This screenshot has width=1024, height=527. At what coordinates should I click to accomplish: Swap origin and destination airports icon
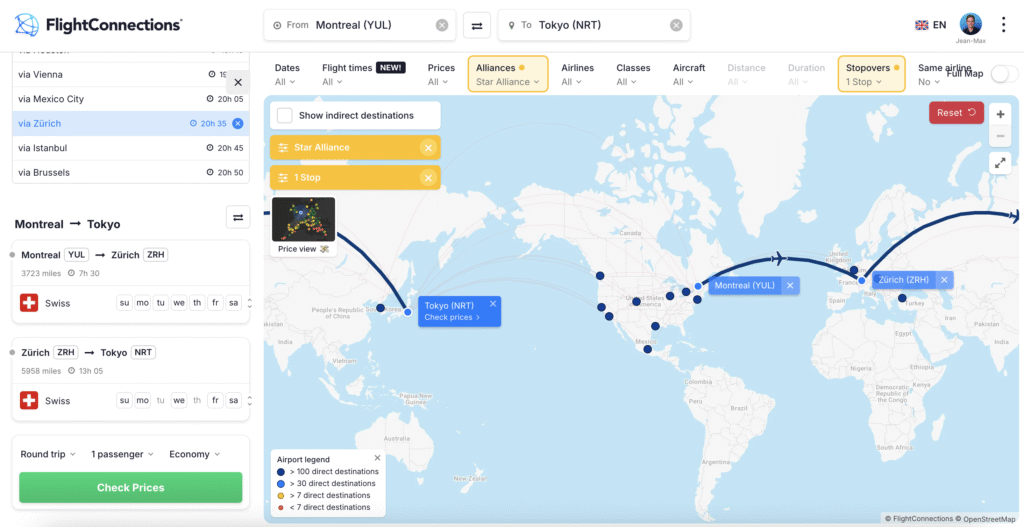[x=478, y=25]
